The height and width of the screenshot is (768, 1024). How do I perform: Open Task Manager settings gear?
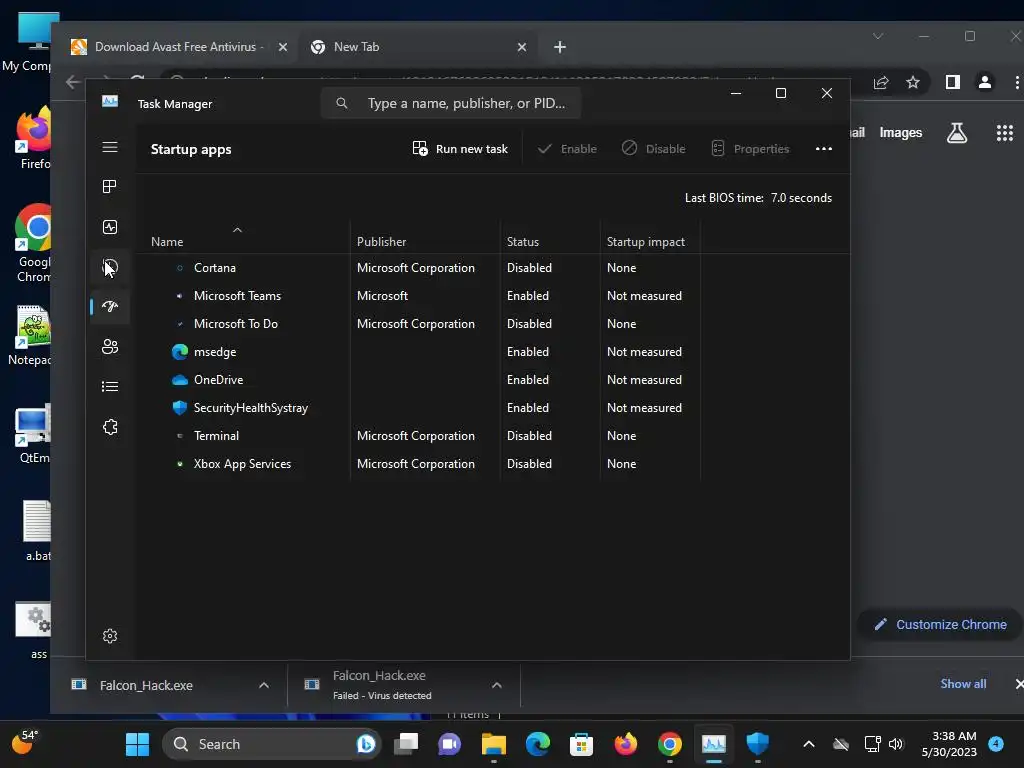pos(110,636)
